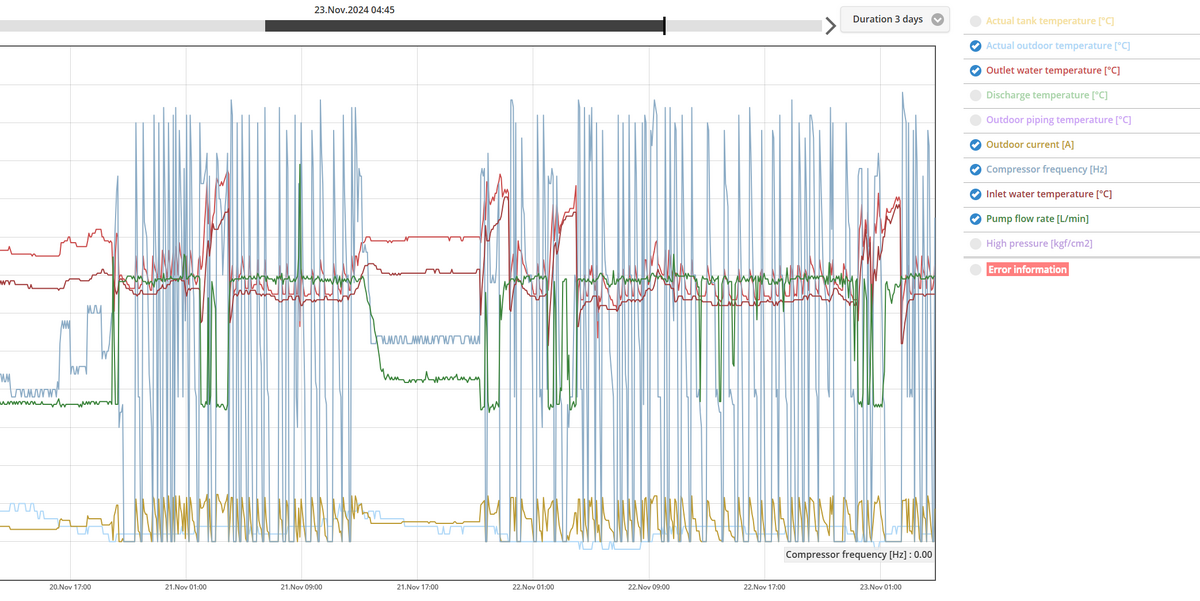Screen dimensions: 1200x601
Task: Open the Duration 3 days dropdown
Action: point(887,20)
